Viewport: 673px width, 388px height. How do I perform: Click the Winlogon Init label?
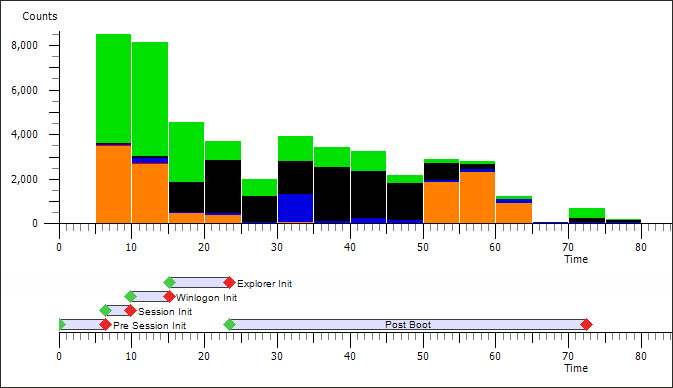pos(206,297)
